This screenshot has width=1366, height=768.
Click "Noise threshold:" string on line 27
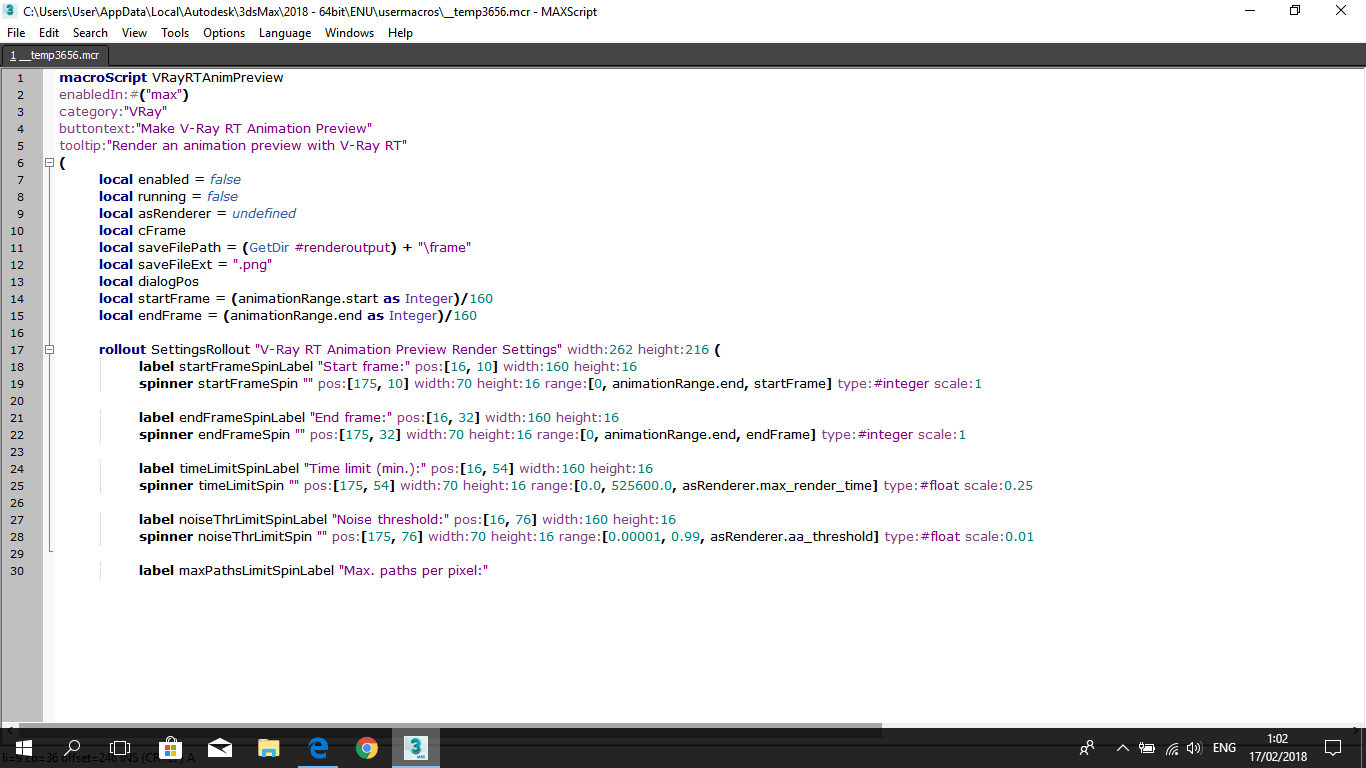click(391, 519)
